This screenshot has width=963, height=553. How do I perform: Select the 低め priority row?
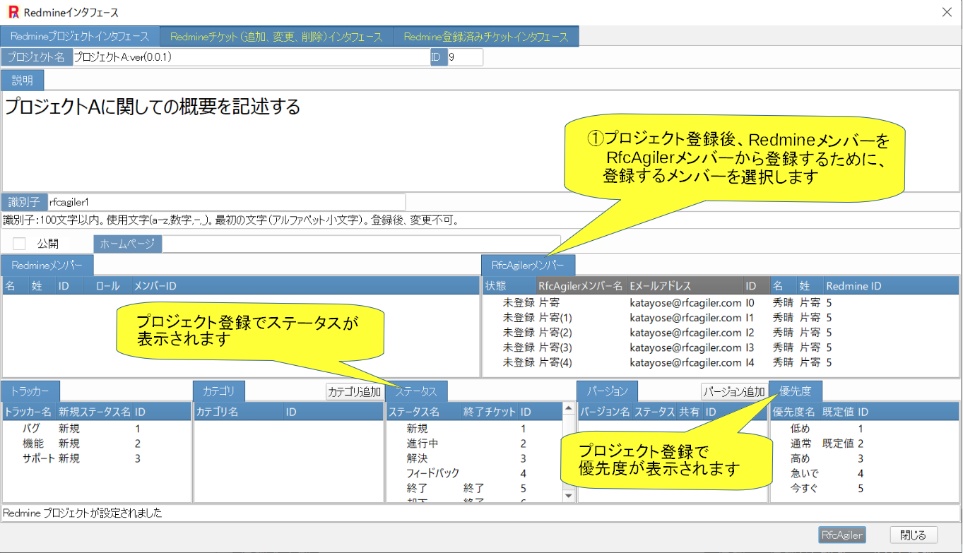[x=864, y=428]
